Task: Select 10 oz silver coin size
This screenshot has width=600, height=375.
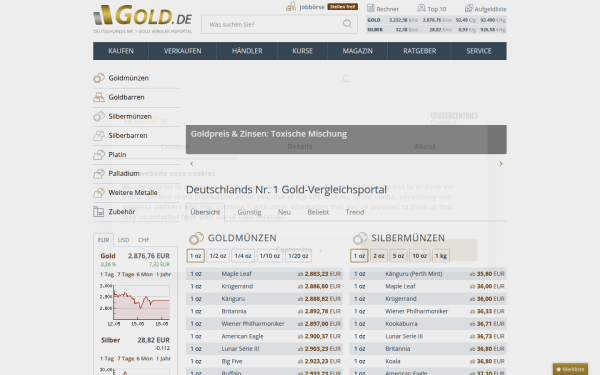Action: point(419,256)
